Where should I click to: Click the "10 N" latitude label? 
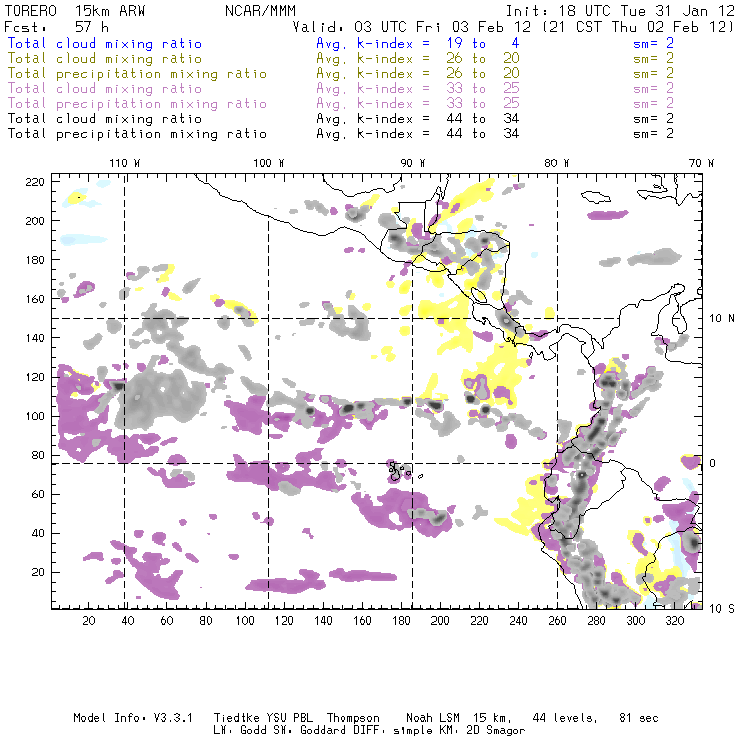pyautogui.click(x=722, y=319)
